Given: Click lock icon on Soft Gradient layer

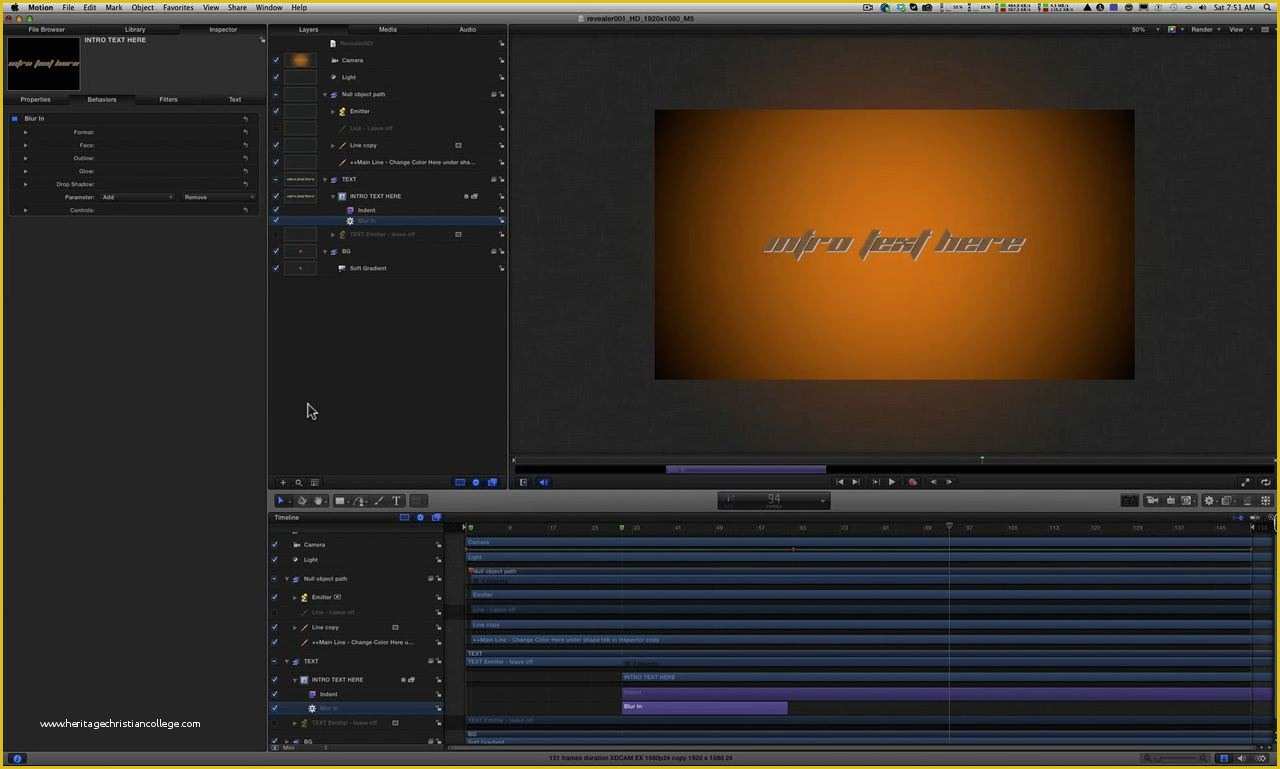Looking at the screenshot, I should point(501,268).
